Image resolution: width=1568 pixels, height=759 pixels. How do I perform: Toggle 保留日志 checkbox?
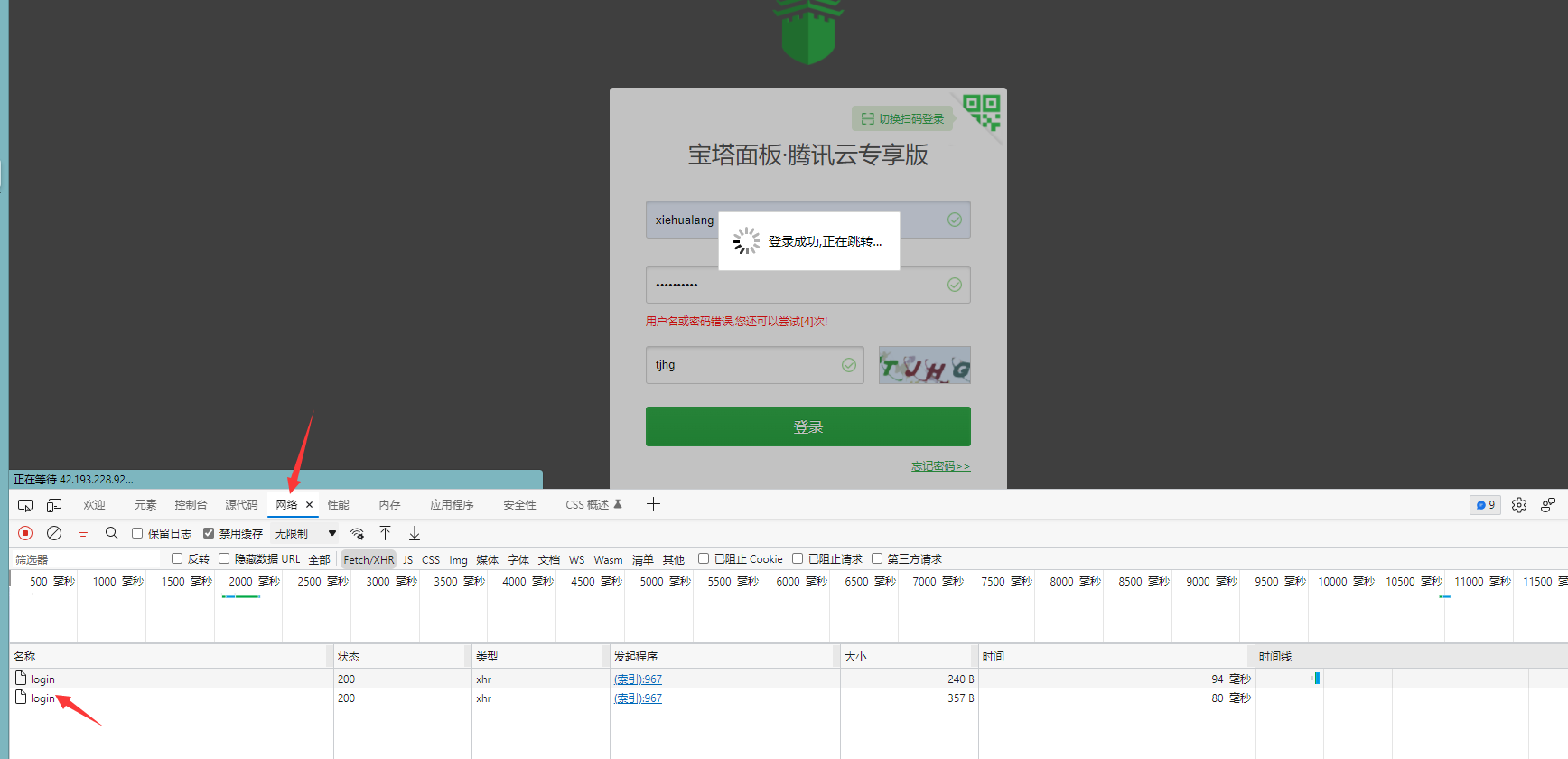[x=137, y=533]
